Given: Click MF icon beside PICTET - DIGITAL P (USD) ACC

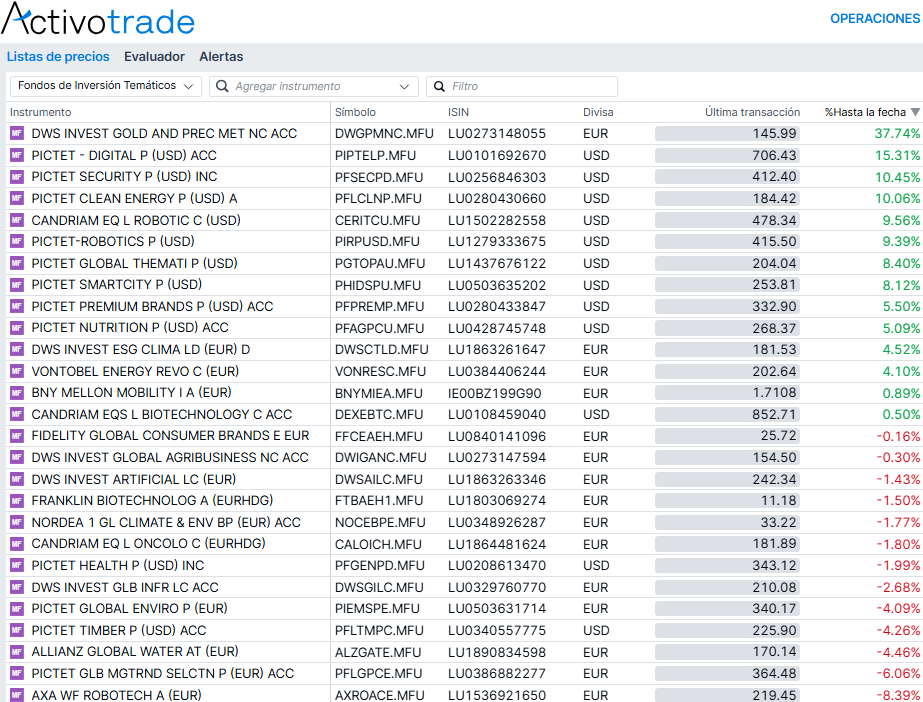Looking at the screenshot, I should click(16, 155).
